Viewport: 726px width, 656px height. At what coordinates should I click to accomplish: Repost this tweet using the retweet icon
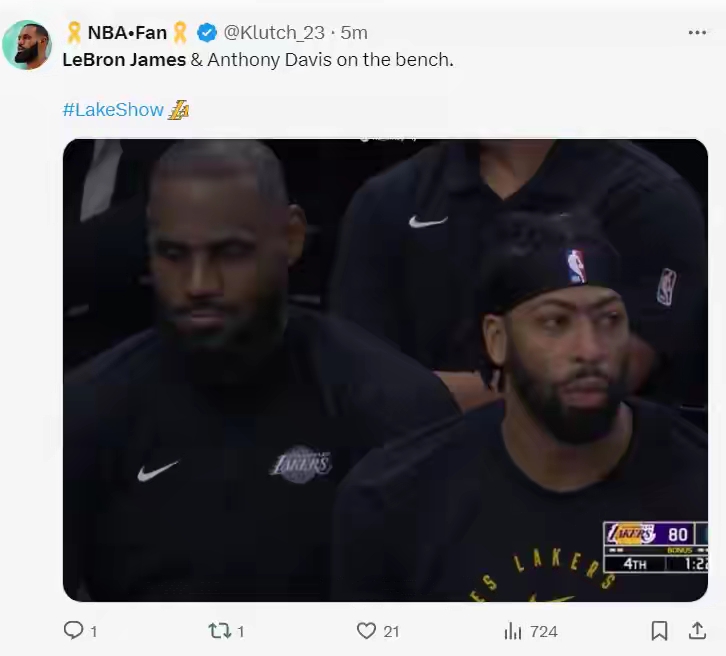(x=219, y=631)
